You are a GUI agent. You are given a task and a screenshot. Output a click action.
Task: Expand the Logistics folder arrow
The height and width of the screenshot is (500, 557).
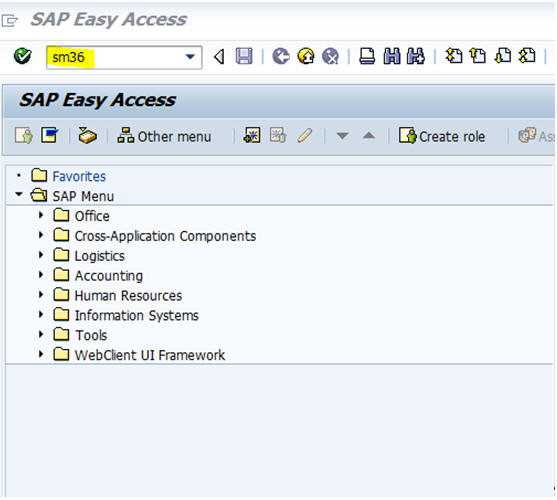point(41,255)
